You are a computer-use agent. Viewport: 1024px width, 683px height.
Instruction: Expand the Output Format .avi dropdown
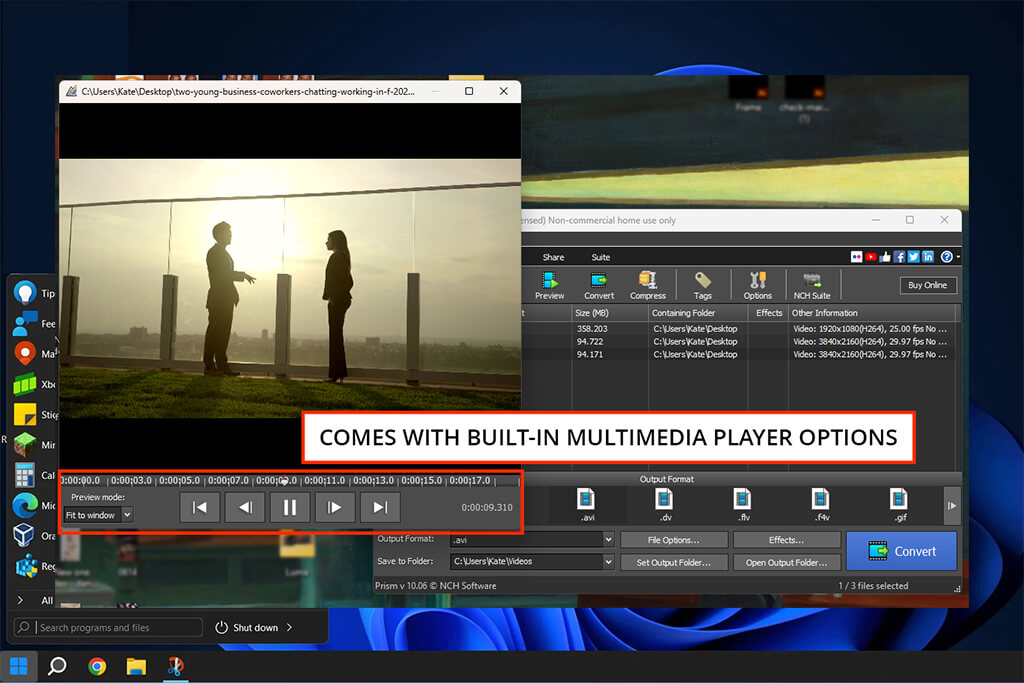click(x=608, y=539)
